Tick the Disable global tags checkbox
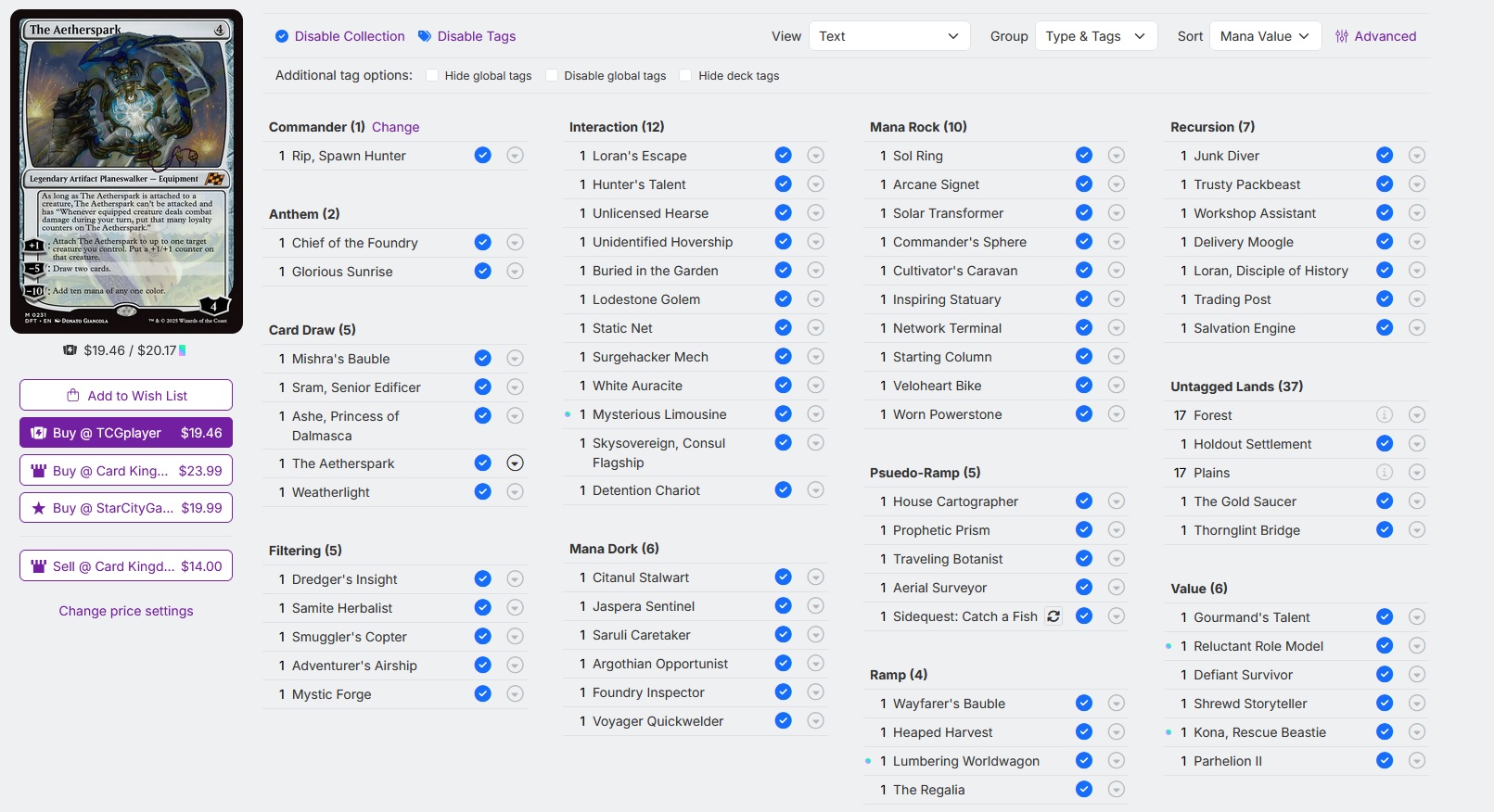The width and height of the screenshot is (1494, 812). point(552,75)
